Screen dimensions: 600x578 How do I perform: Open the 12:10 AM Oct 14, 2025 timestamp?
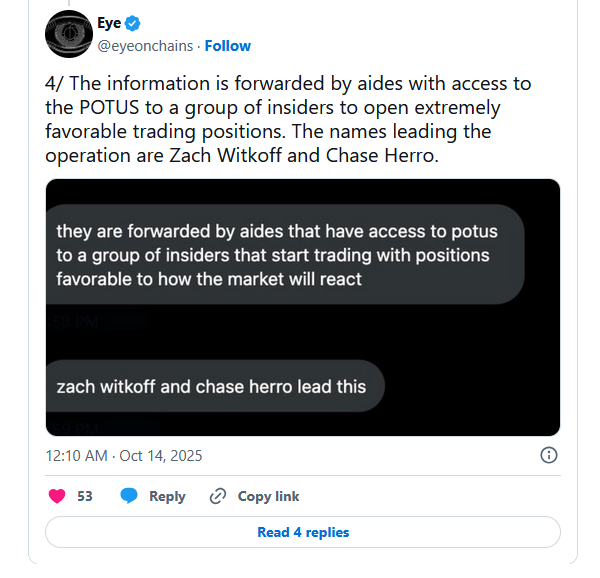pos(124,455)
